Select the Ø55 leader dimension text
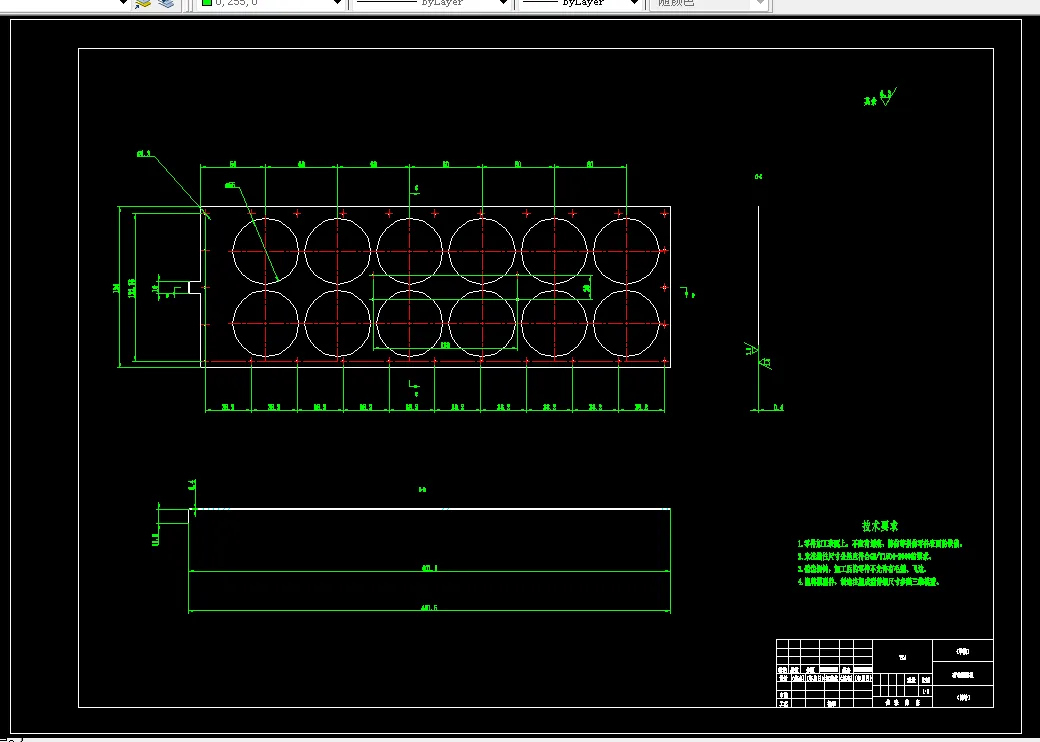 tap(230, 186)
